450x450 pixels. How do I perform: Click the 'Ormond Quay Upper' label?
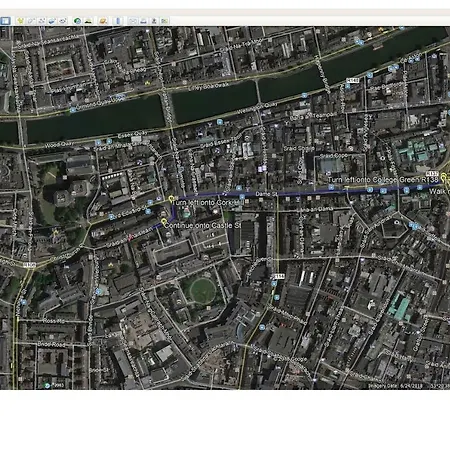[x=100, y=102]
